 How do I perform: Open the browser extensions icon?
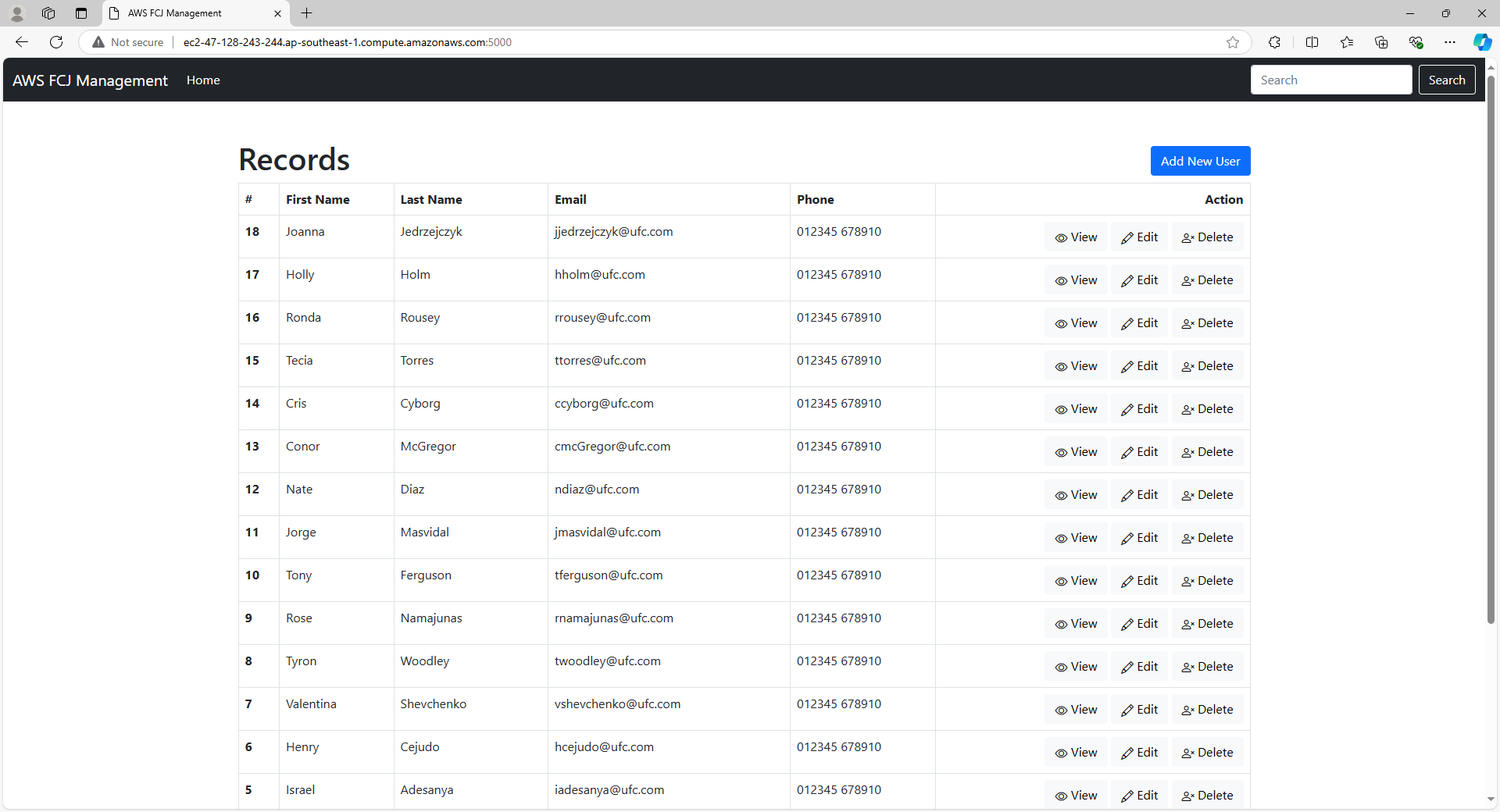pos(1274,42)
